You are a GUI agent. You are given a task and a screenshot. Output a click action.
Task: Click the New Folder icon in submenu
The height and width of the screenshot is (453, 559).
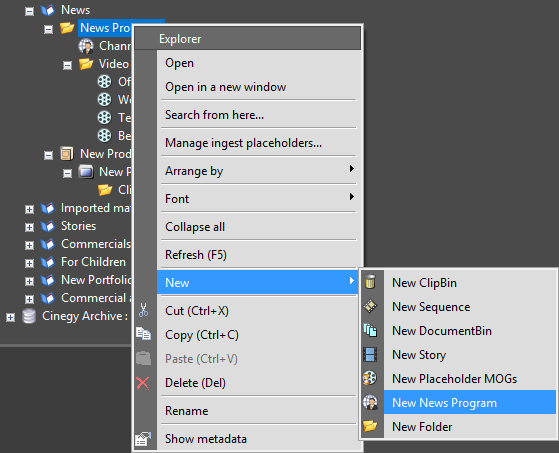click(370, 426)
